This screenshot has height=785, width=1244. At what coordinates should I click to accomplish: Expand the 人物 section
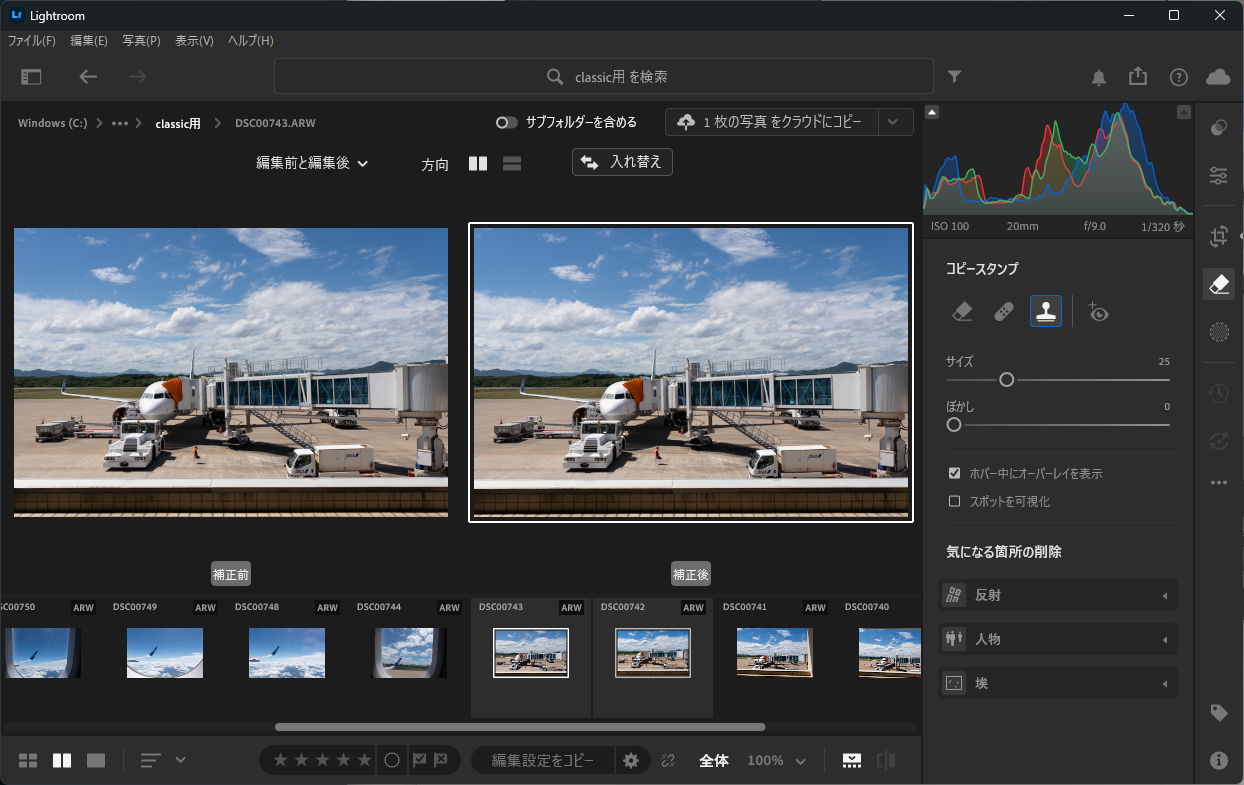[x=1059, y=639]
